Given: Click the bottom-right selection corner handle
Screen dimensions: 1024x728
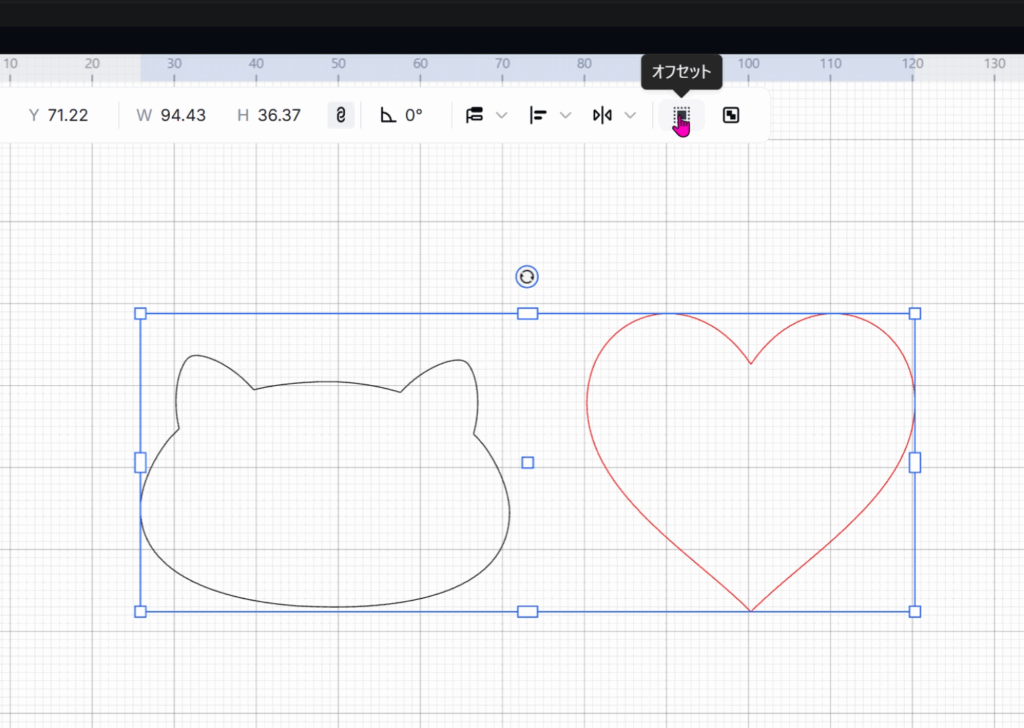Looking at the screenshot, I should pos(914,611).
